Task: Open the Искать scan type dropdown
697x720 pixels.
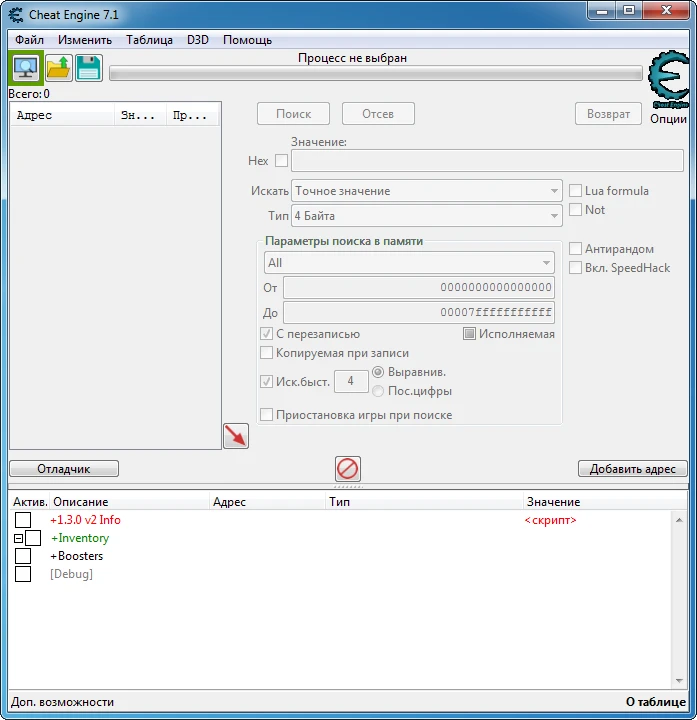Action: point(427,191)
